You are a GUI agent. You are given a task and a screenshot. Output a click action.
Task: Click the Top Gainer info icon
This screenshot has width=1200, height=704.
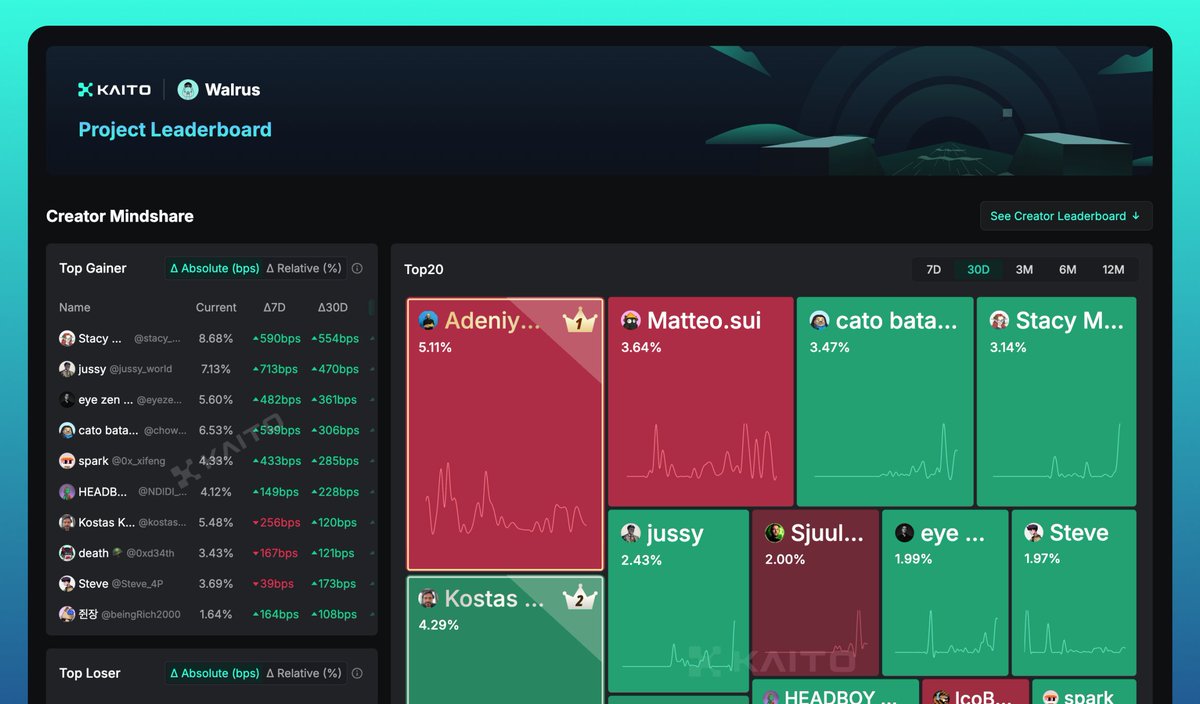357,268
